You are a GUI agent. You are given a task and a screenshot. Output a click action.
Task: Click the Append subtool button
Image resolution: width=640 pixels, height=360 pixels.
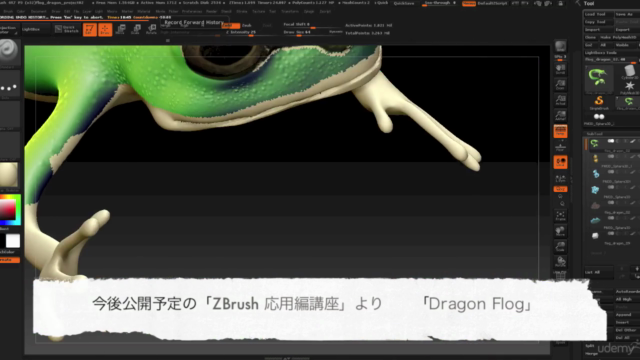(627, 315)
